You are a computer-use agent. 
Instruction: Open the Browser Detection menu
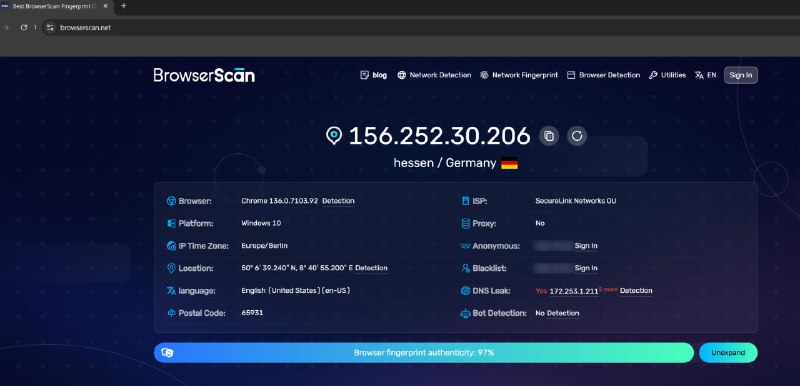(609, 75)
